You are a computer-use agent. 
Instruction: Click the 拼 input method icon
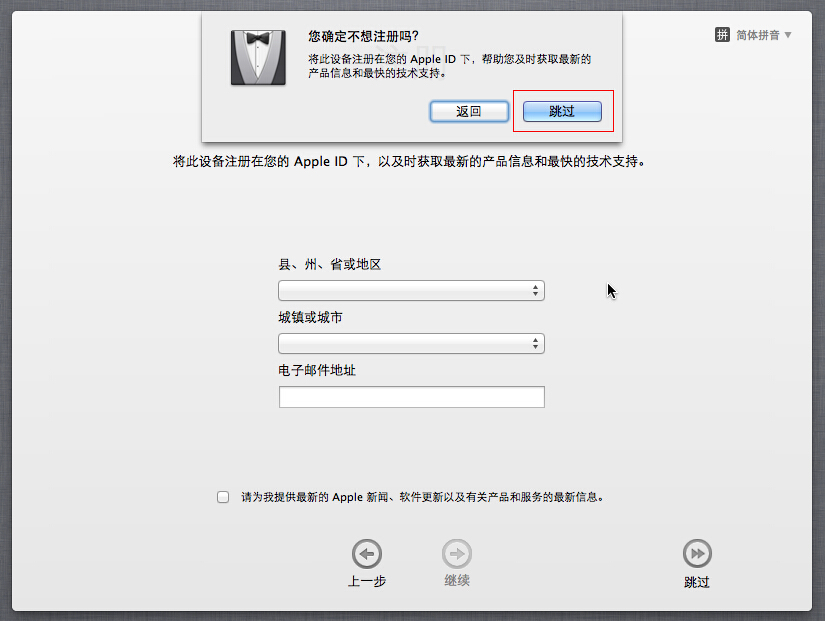(722, 35)
